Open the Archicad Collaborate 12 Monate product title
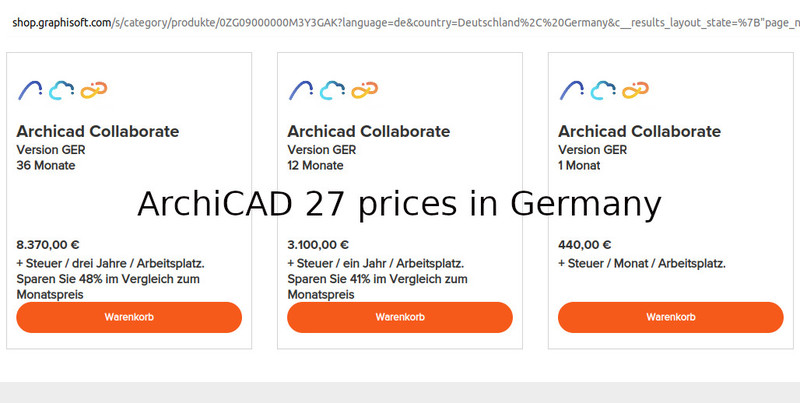Image resolution: width=800 pixels, height=403 pixels. (x=369, y=131)
